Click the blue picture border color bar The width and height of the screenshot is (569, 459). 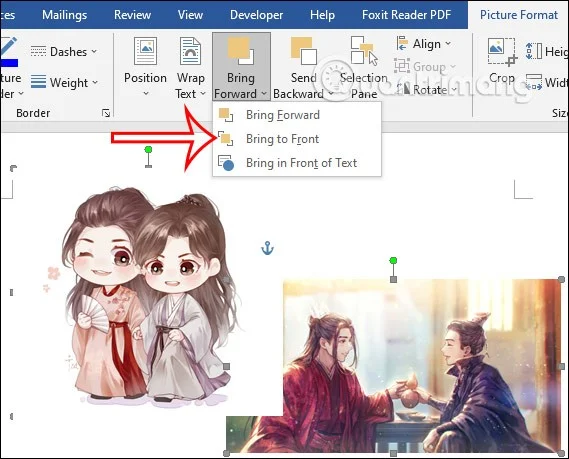(x=9, y=63)
